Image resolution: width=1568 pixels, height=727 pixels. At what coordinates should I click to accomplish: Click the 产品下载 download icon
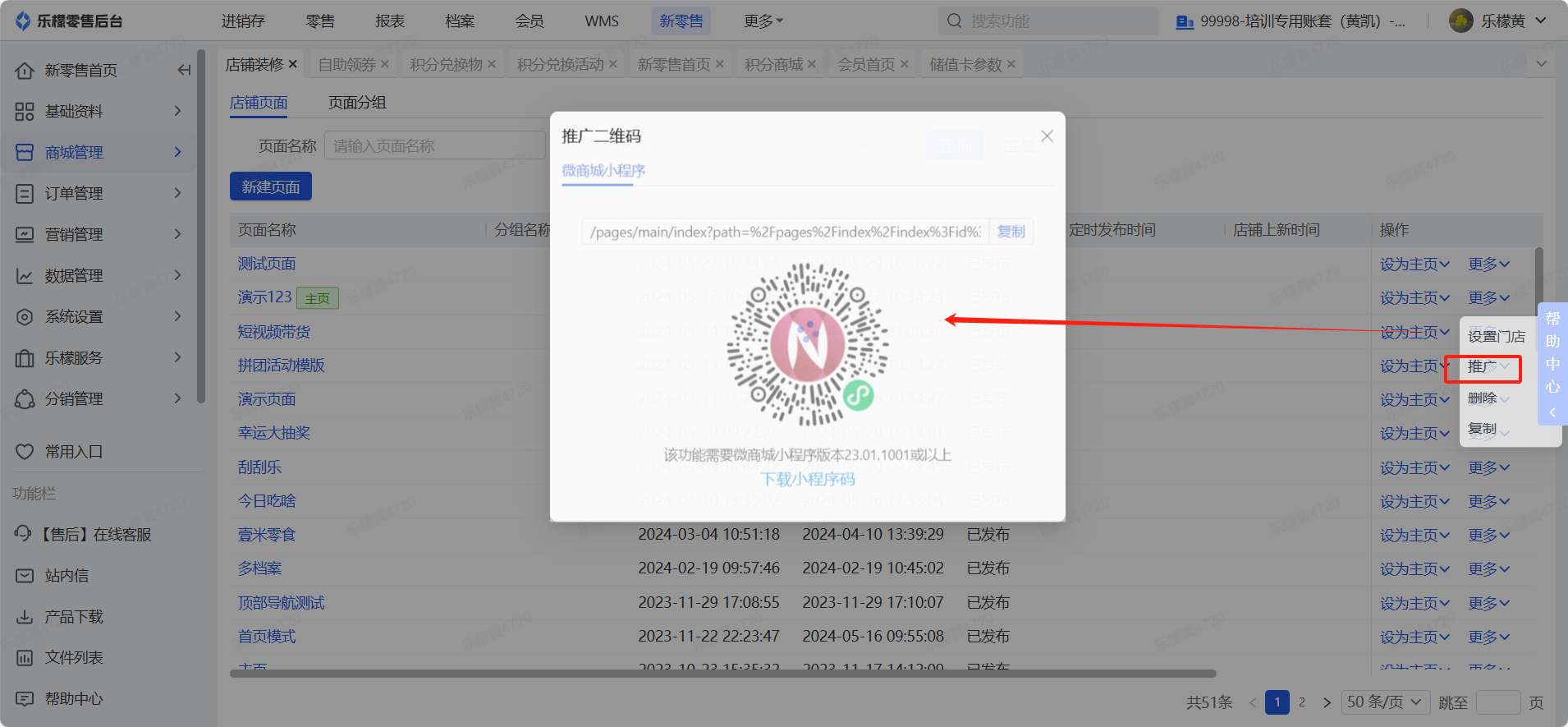25,617
